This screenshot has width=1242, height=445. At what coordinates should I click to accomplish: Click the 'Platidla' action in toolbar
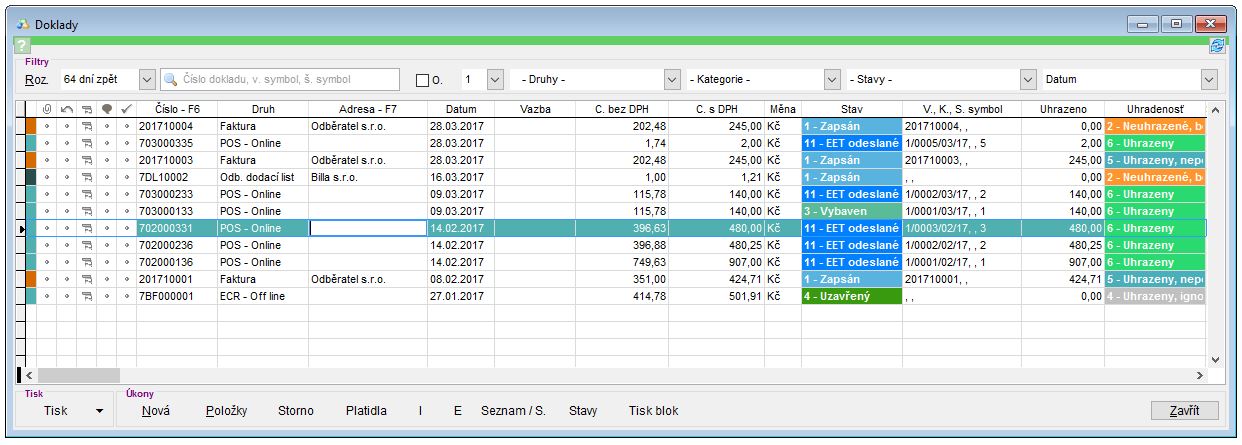click(x=366, y=411)
